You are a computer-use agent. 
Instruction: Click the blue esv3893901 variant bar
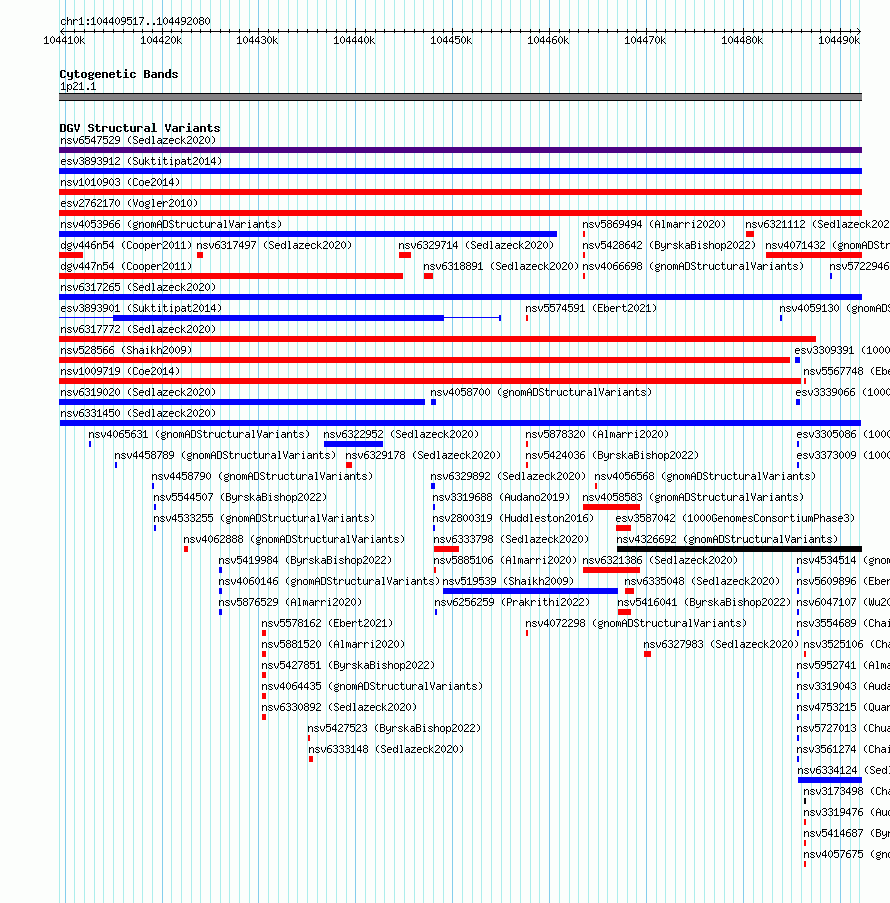pyautogui.click(x=278, y=318)
